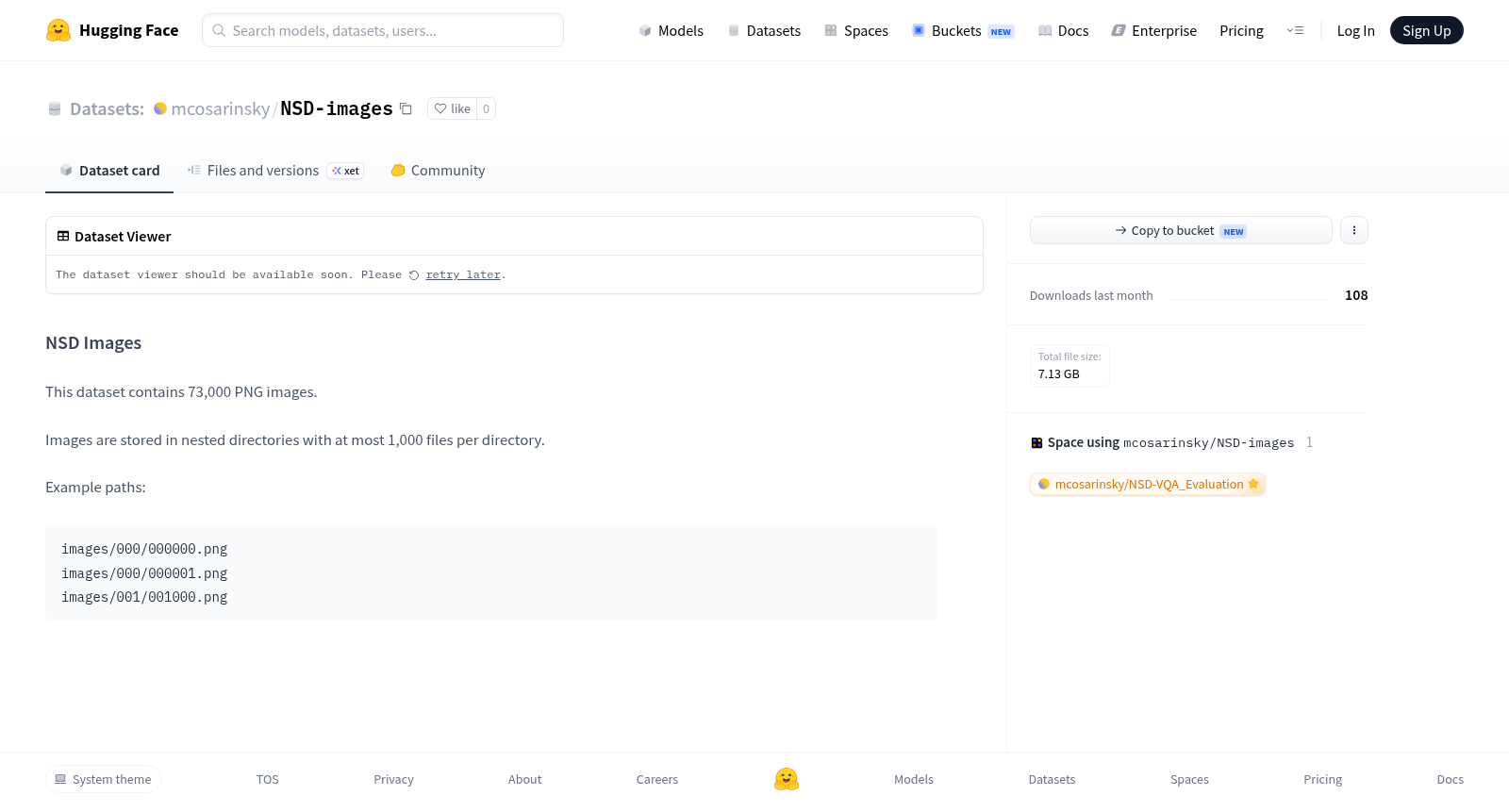Click the Hugging Face logo icon
1509x812 pixels.
pyautogui.click(x=58, y=30)
